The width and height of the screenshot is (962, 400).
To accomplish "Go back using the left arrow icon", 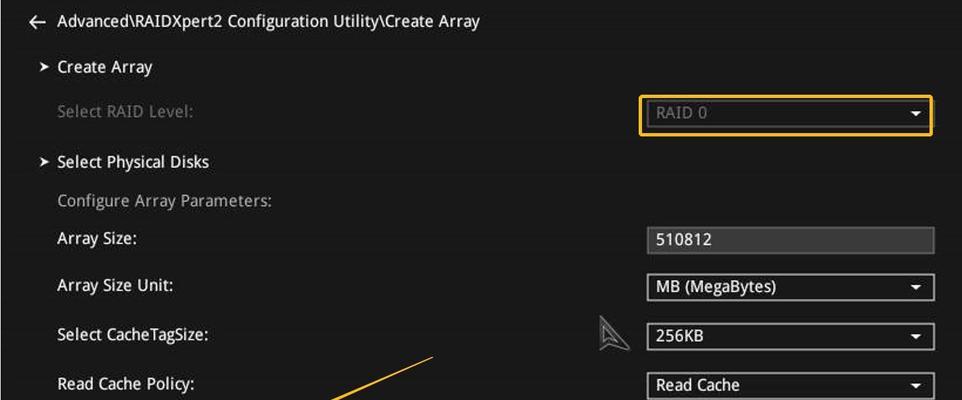I will coord(37,23).
